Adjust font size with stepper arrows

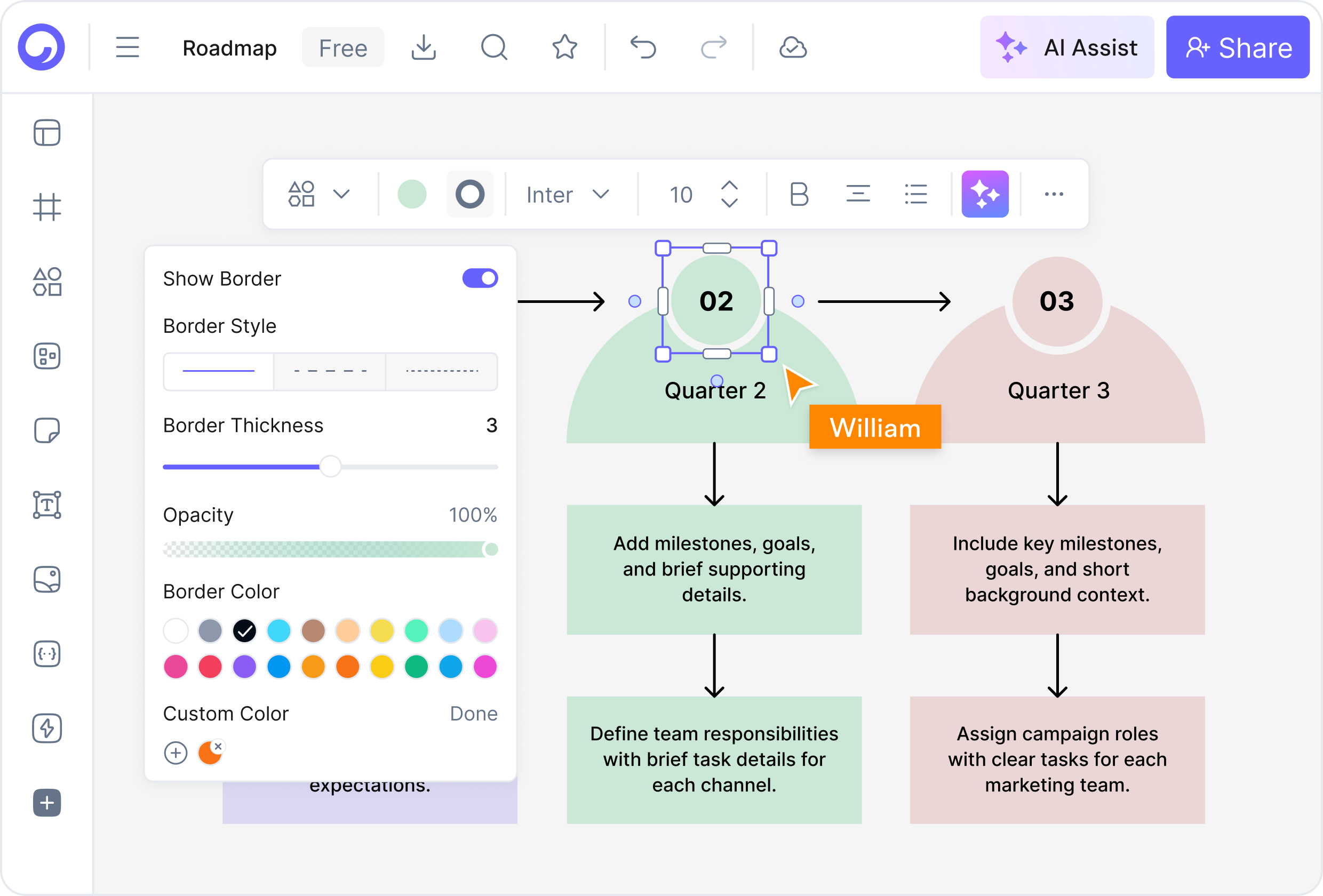click(729, 194)
